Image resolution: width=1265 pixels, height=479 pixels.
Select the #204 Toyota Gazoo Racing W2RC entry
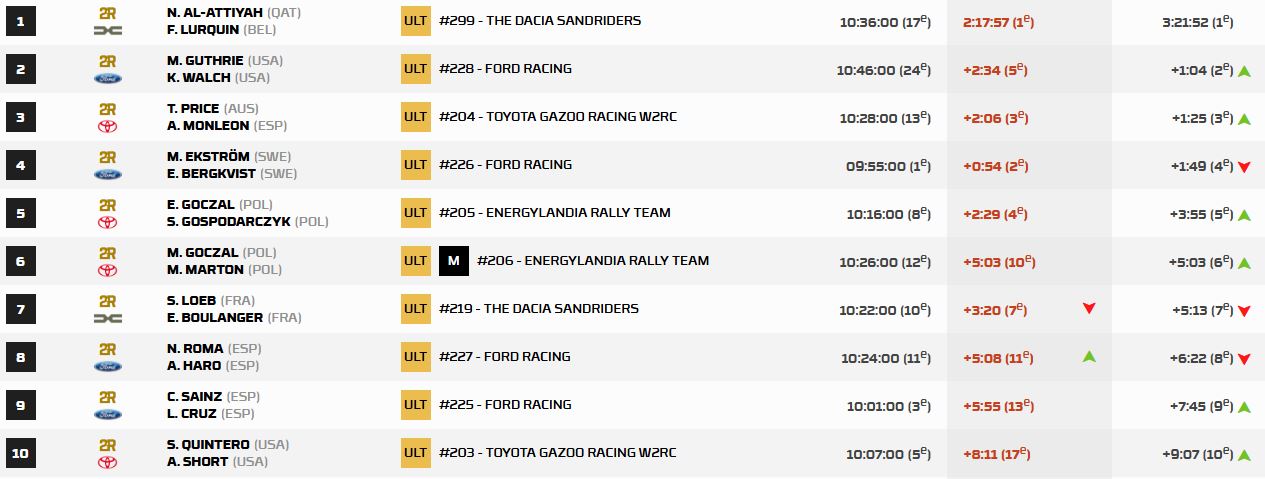click(x=557, y=117)
